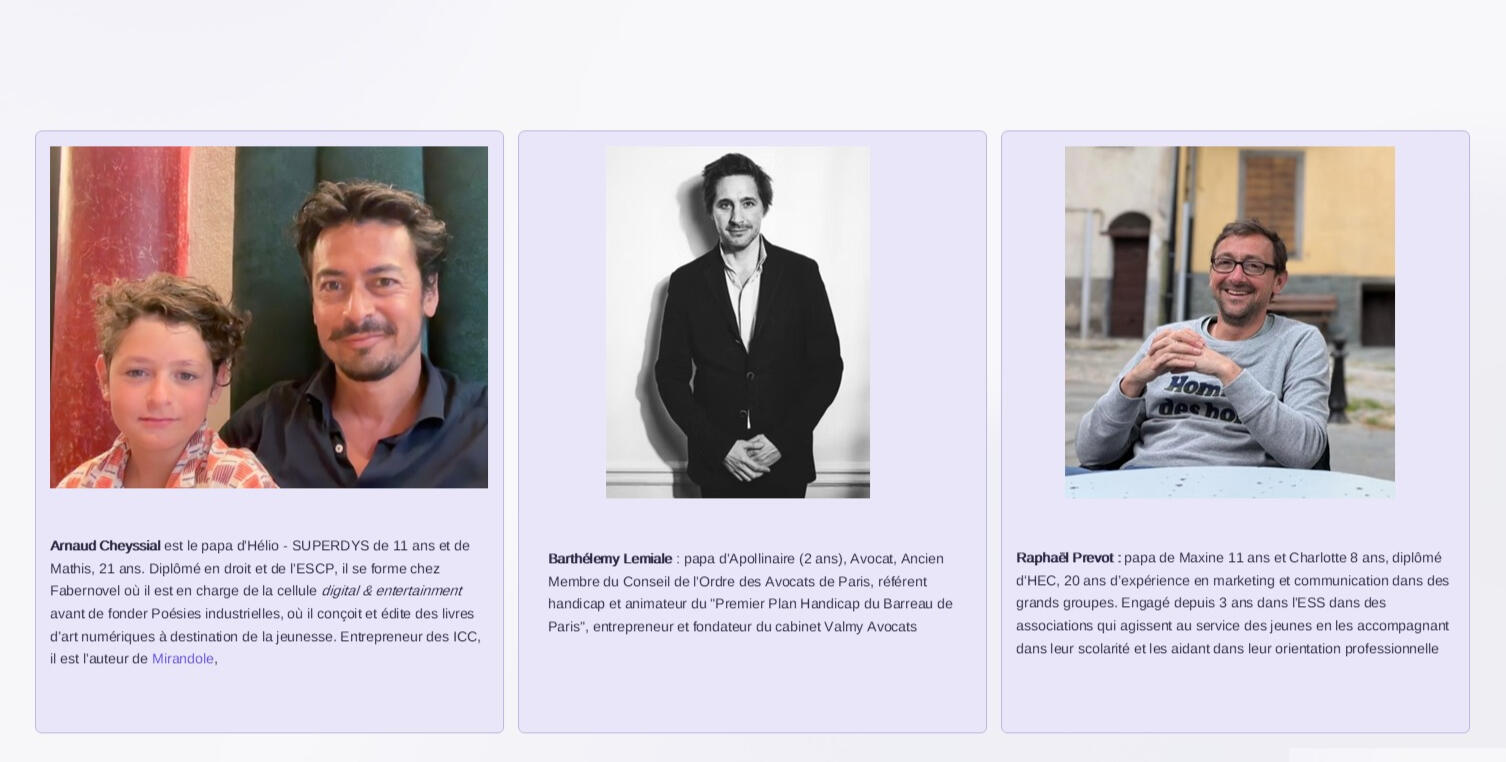Click "Entrepreneur des ICC" in the first card

[x=410, y=637]
